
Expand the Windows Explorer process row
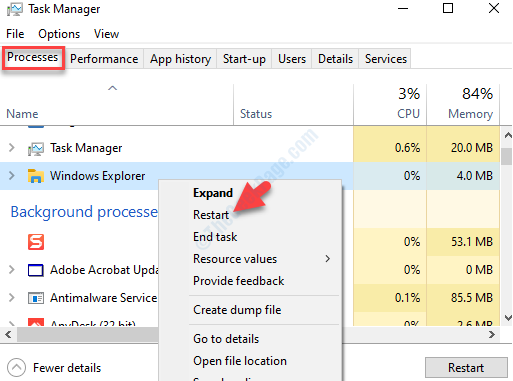point(12,175)
